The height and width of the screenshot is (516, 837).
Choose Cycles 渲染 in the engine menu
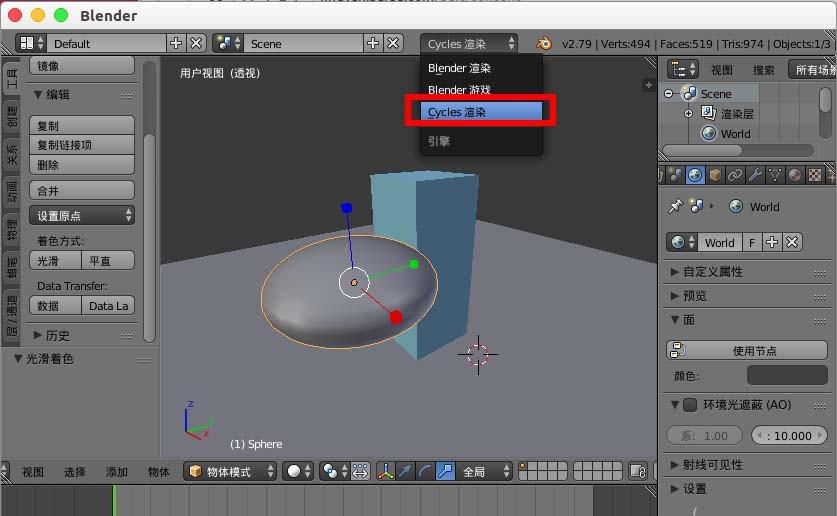pos(481,112)
